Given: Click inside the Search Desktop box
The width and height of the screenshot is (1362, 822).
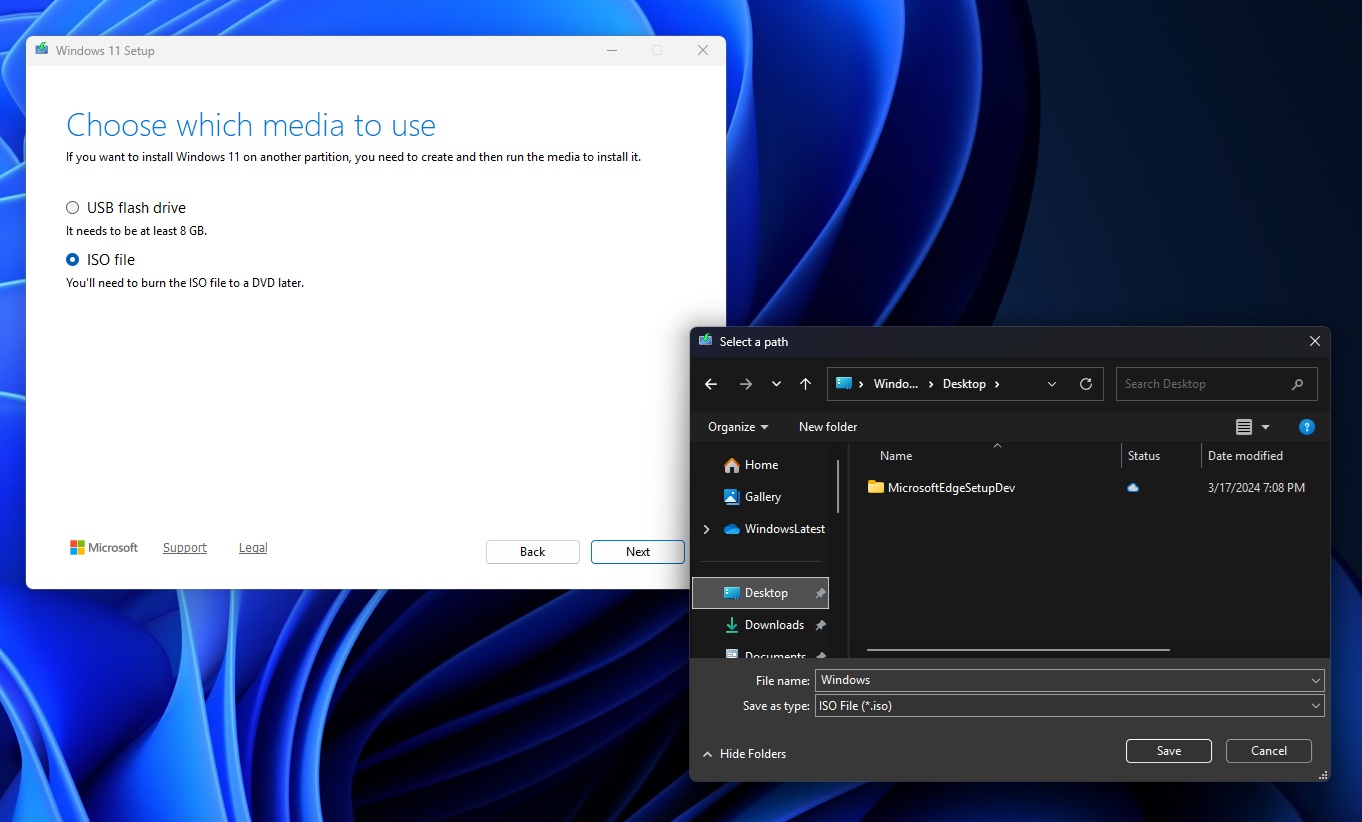Looking at the screenshot, I should tap(1200, 383).
